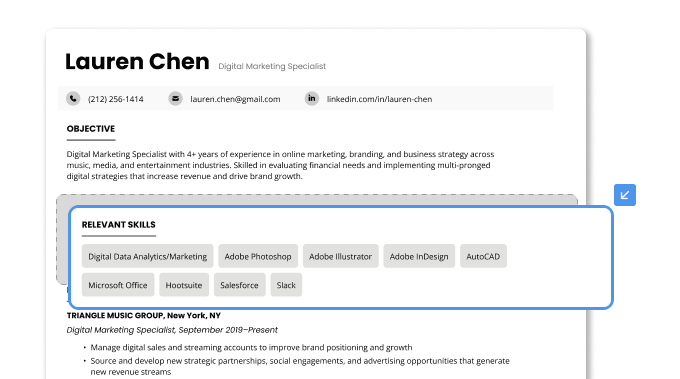This screenshot has width=680, height=379.
Task: Click lauren.chen@gmail.com email address
Action: pos(235,99)
